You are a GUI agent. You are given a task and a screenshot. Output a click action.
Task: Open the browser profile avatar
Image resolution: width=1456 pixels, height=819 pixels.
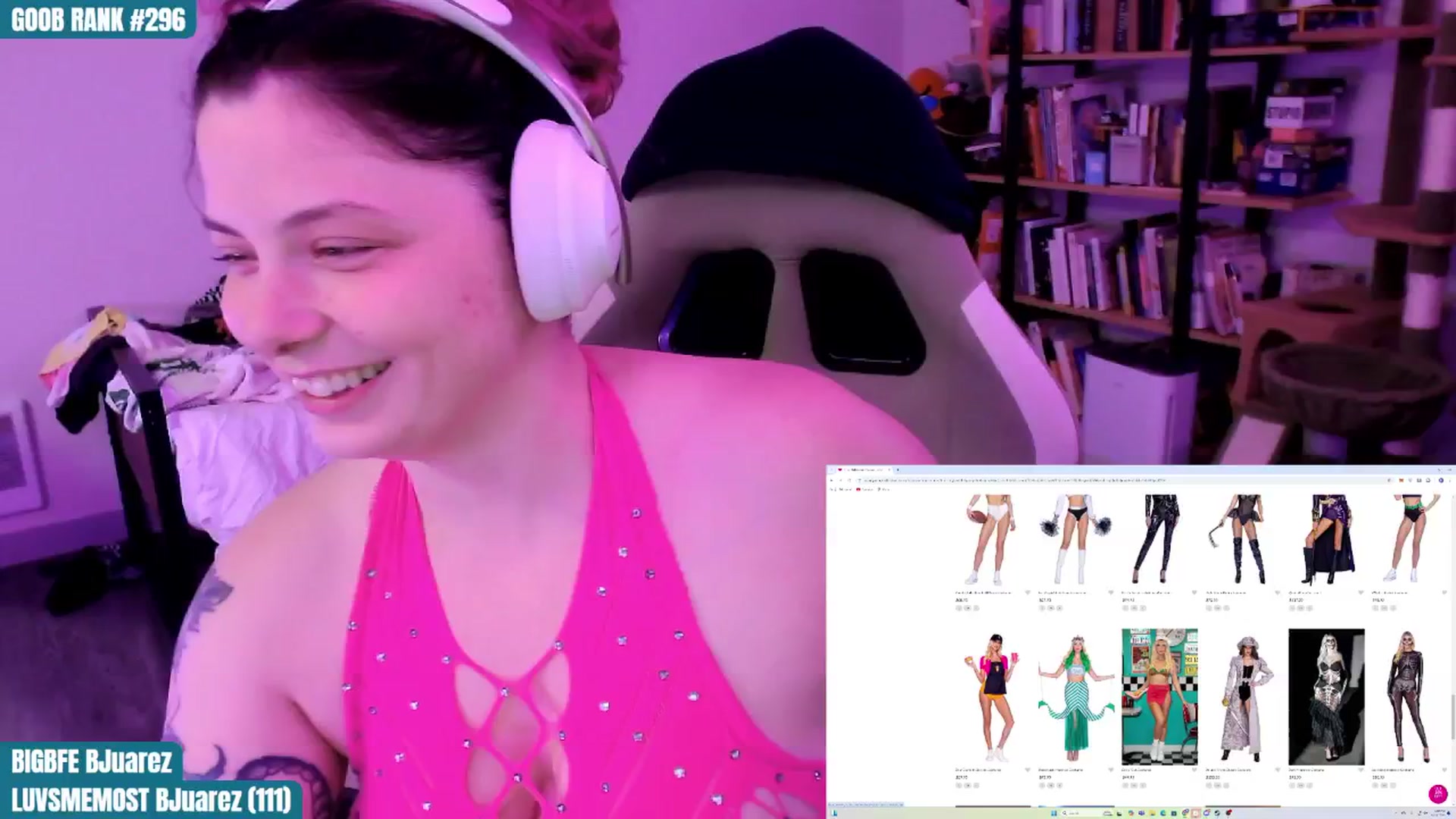click(x=1442, y=480)
